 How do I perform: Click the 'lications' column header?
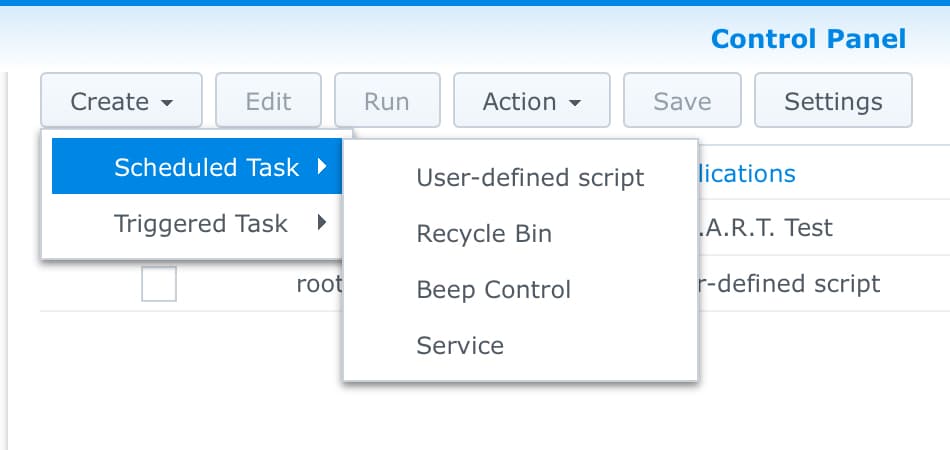tap(746, 174)
